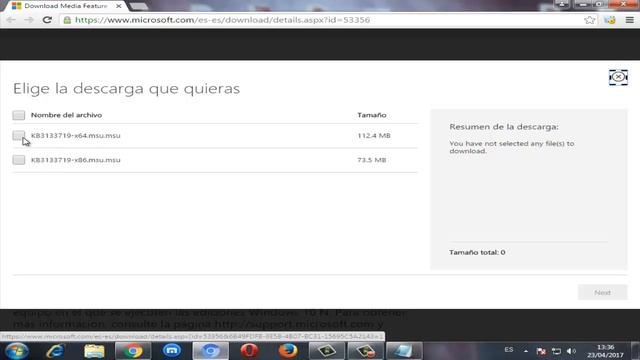640x360 pixels.
Task: Show hidden tray icons arrow
Action: (x=526, y=351)
